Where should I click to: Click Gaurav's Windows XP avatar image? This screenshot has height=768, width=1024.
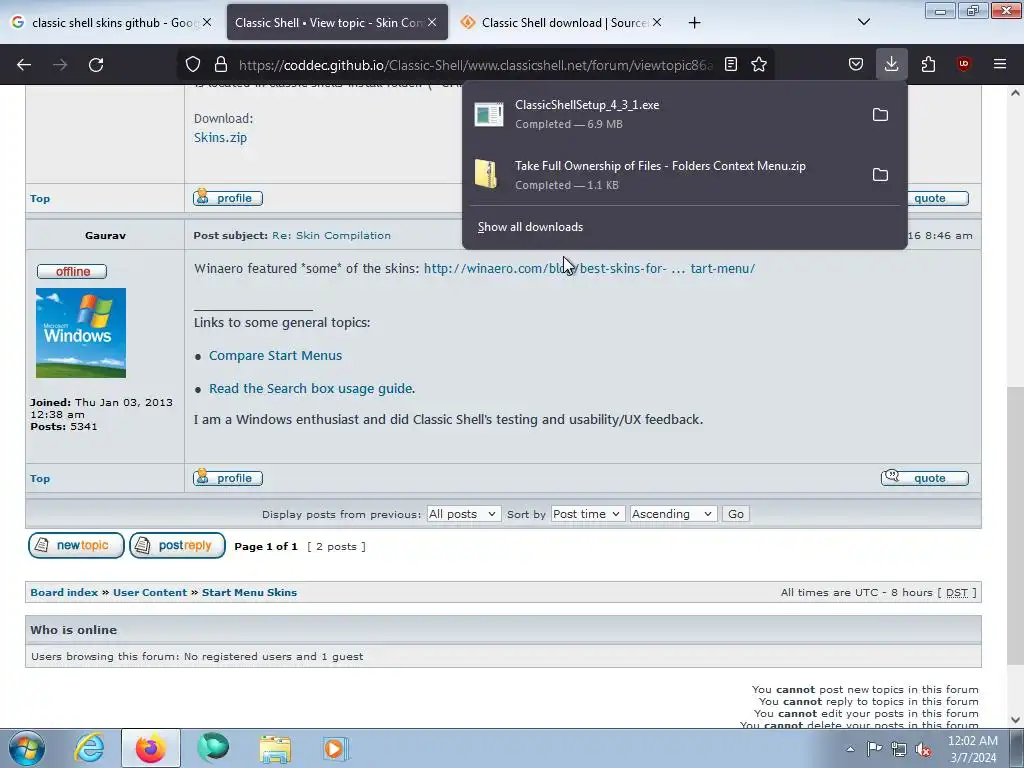pyautogui.click(x=81, y=333)
